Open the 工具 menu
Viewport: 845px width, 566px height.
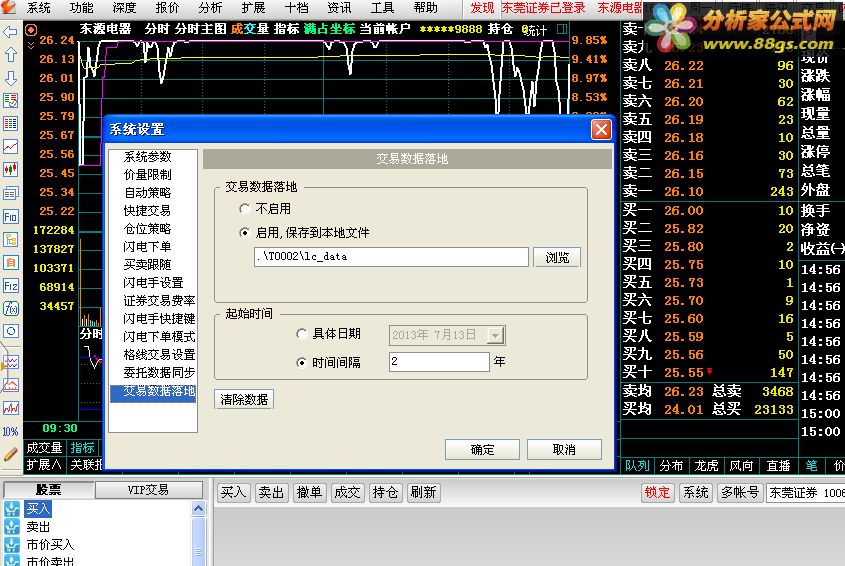[x=383, y=8]
